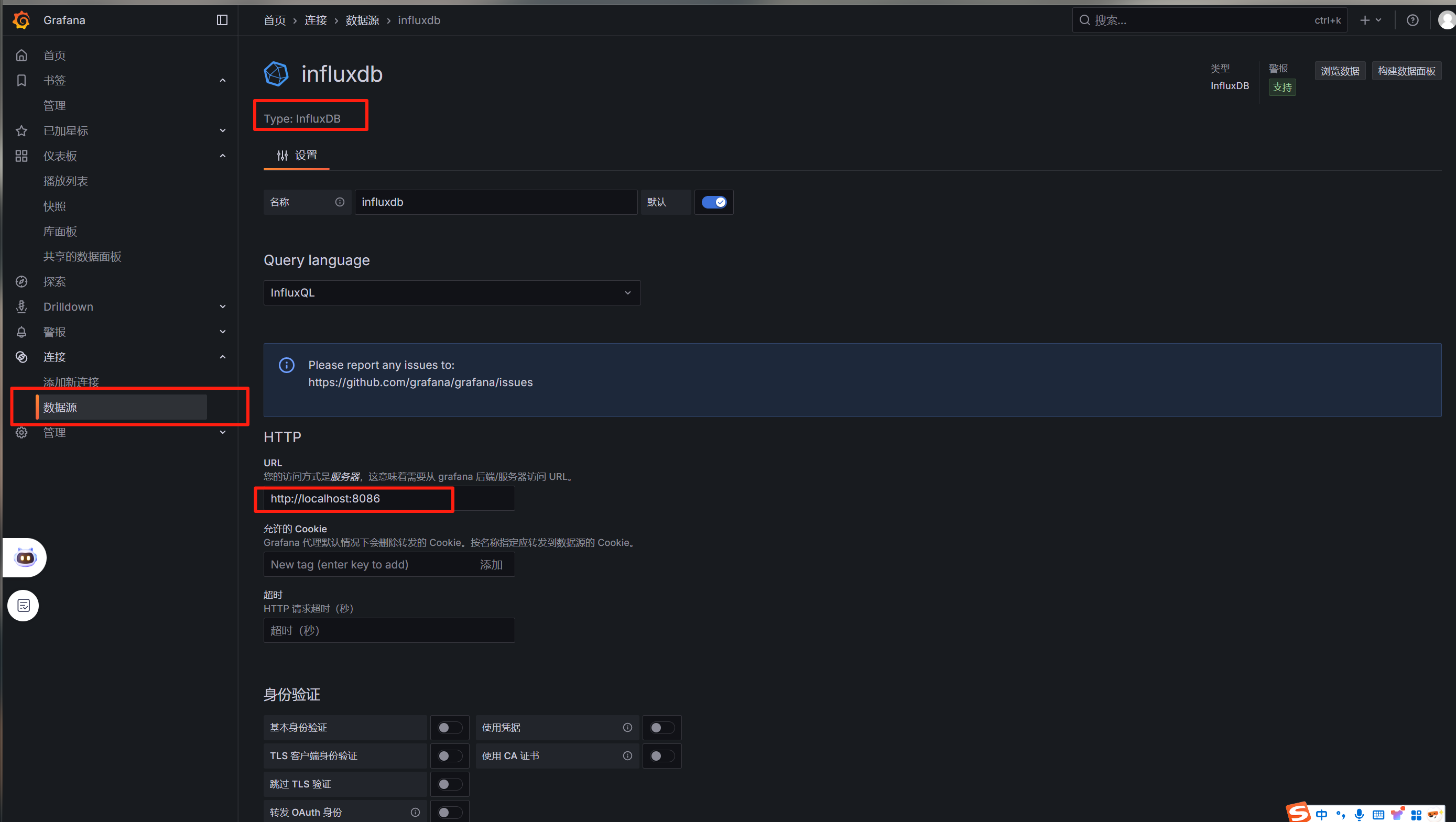Collapse the 仪表板 section chevron
This screenshot has width=1456, height=822.
[x=223, y=156]
